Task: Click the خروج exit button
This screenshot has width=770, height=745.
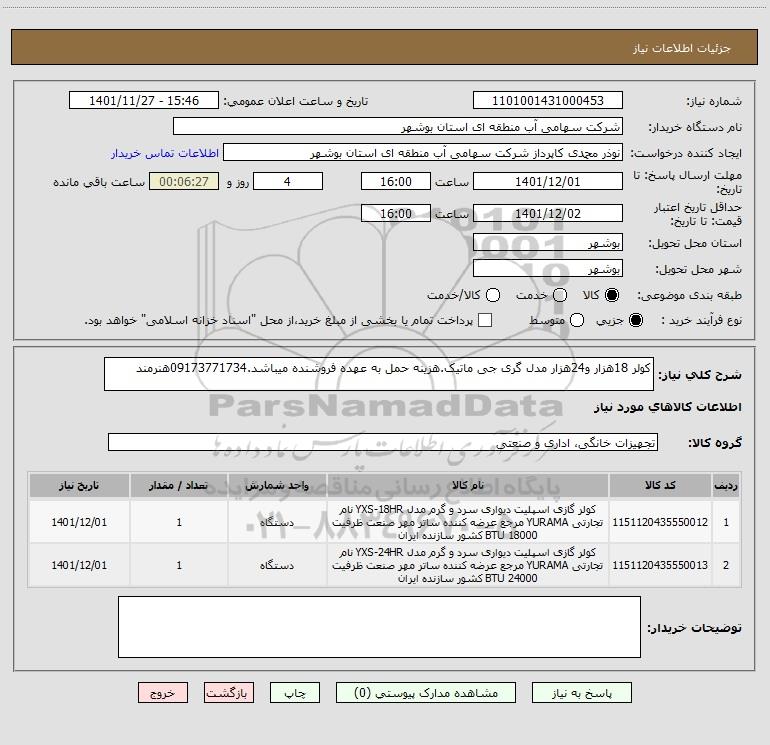Action: pyautogui.click(x=163, y=693)
